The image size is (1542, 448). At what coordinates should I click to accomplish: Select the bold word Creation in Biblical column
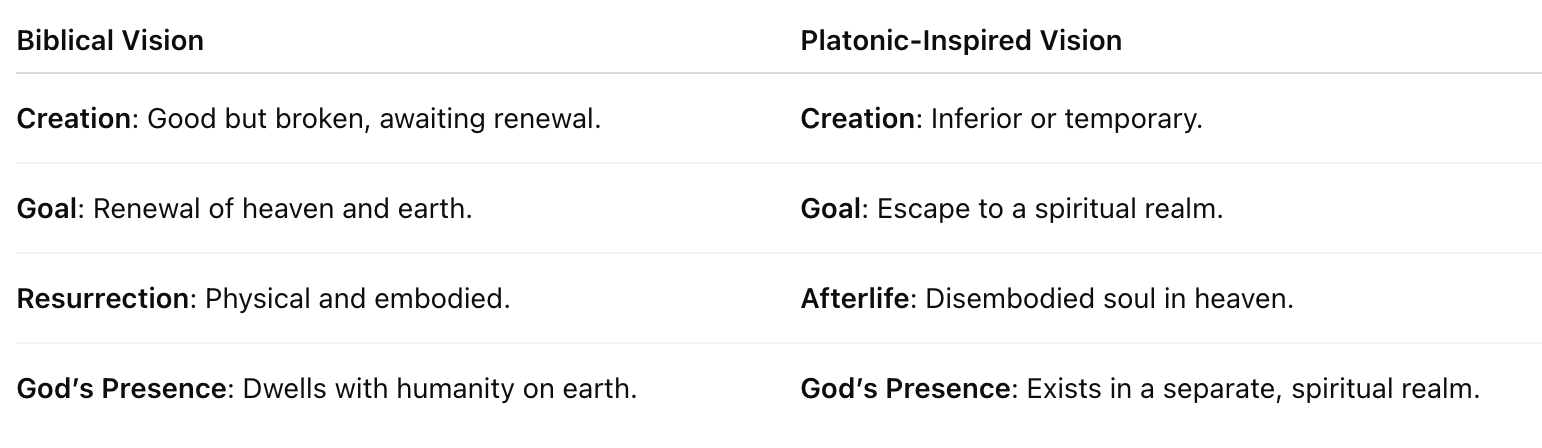(x=74, y=119)
